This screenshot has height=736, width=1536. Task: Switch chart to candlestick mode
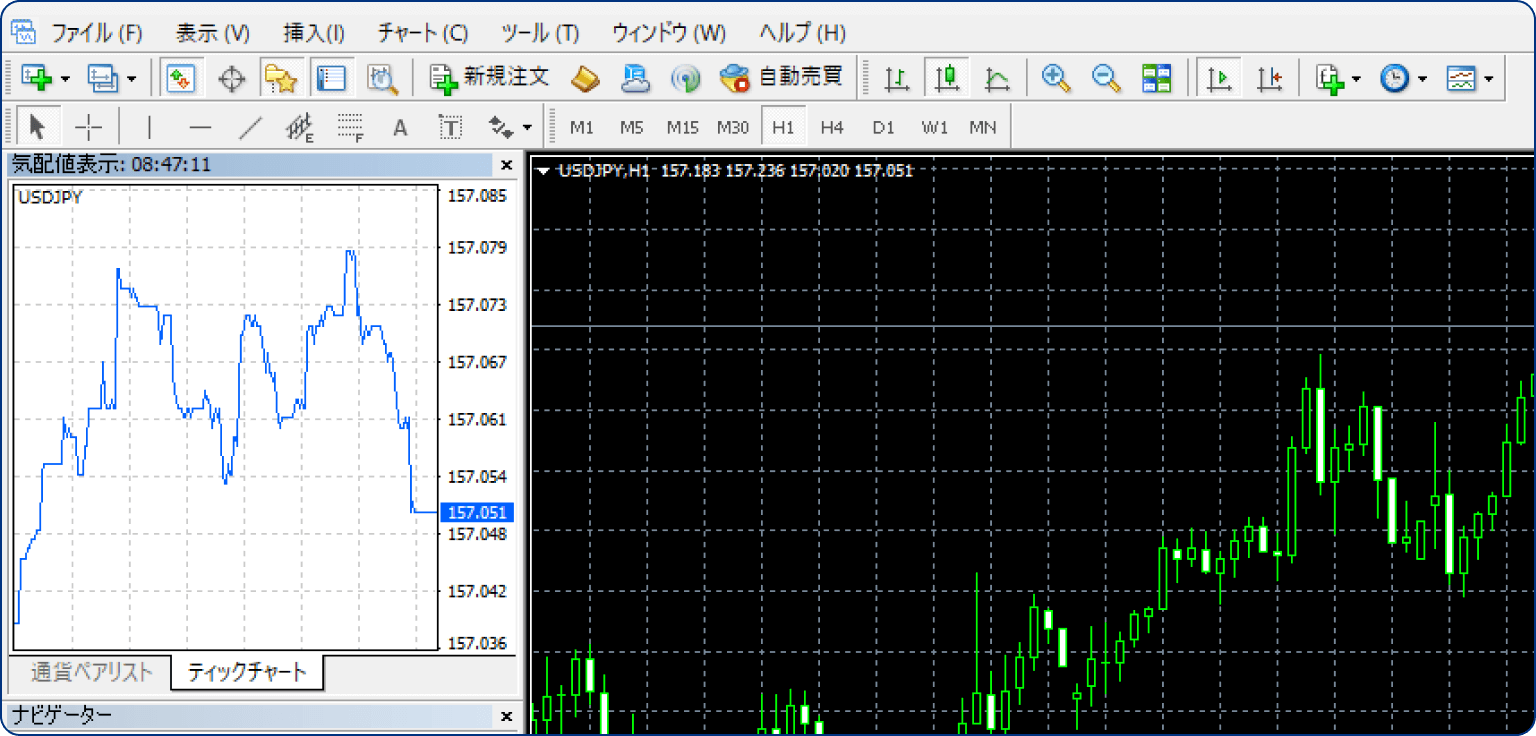pyautogui.click(x=946, y=78)
